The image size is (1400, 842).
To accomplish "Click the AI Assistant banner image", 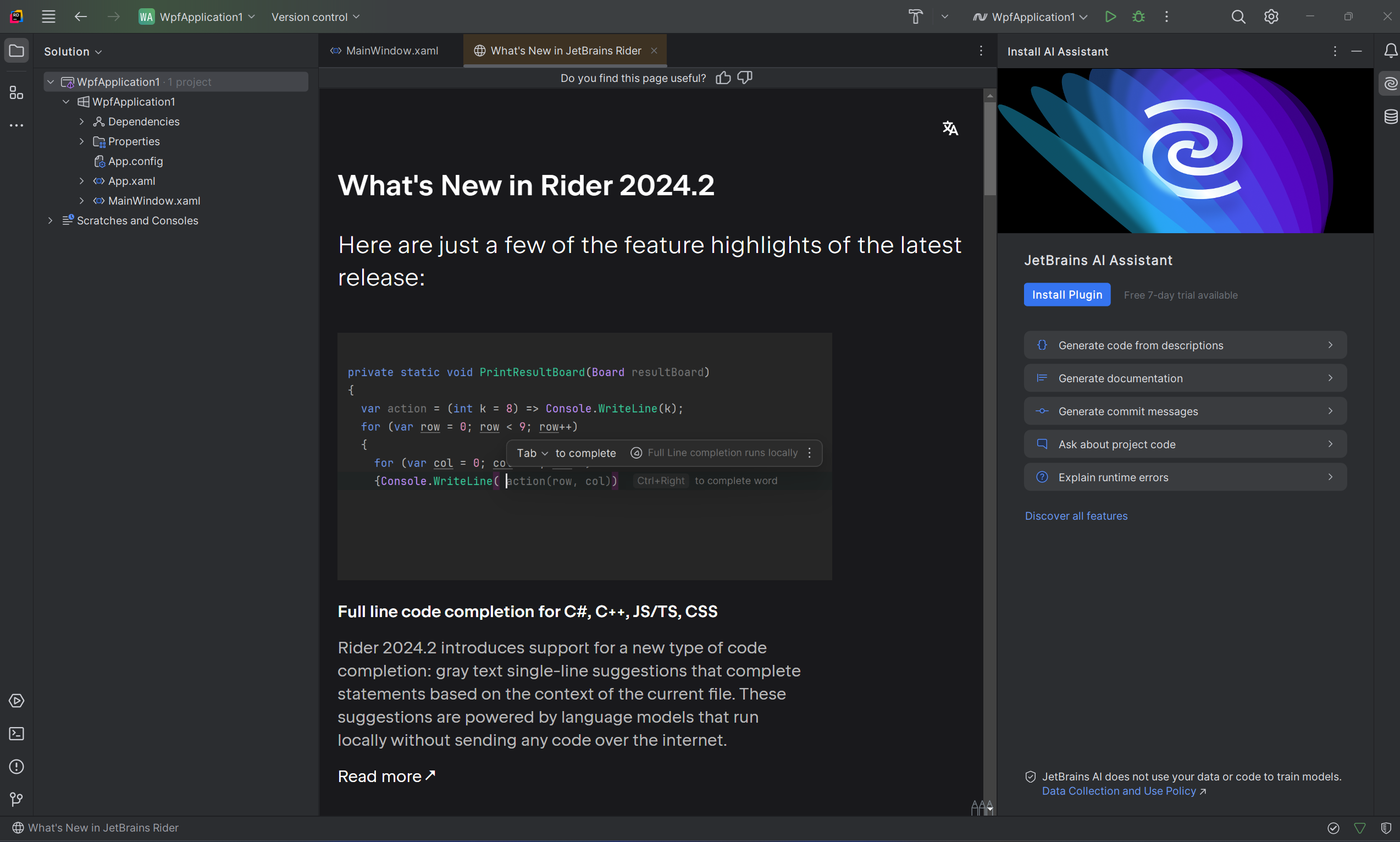I will click(1185, 150).
